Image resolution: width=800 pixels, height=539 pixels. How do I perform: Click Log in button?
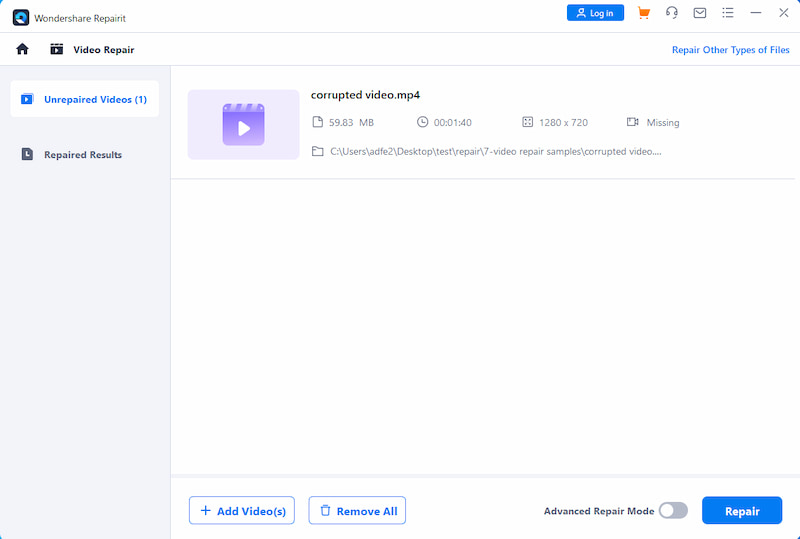[x=595, y=13]
